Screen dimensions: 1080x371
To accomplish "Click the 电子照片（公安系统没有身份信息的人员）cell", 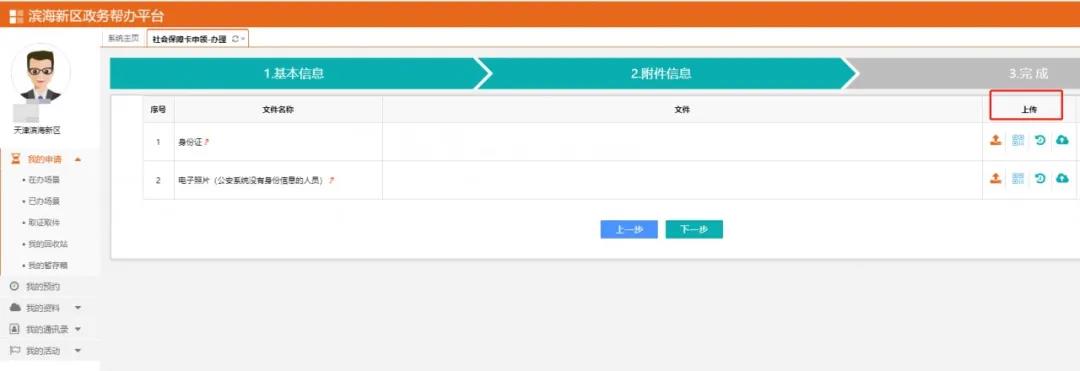I will 278,180.
